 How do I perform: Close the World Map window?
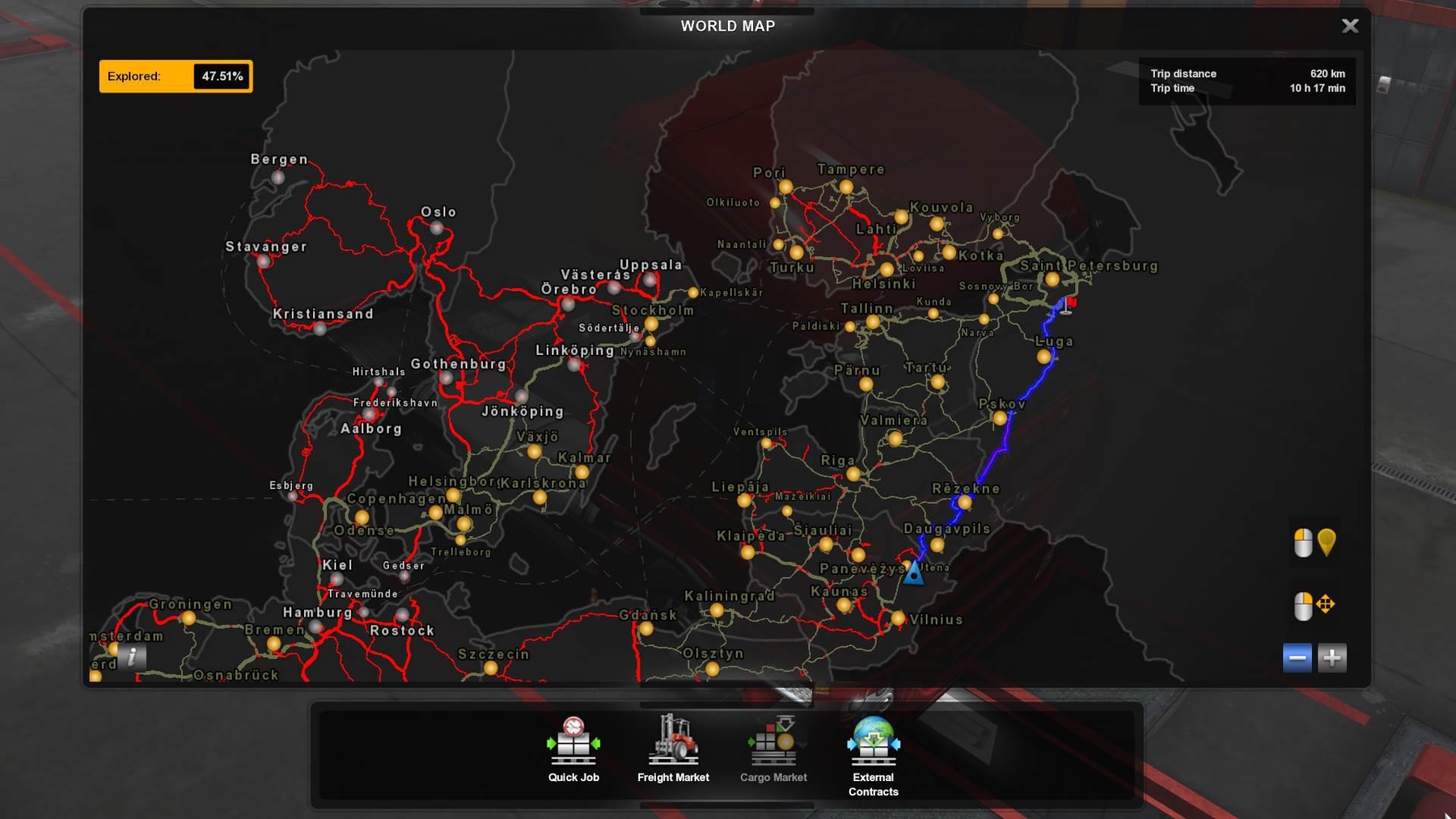pyautogui.click(x=1350, y=26)
